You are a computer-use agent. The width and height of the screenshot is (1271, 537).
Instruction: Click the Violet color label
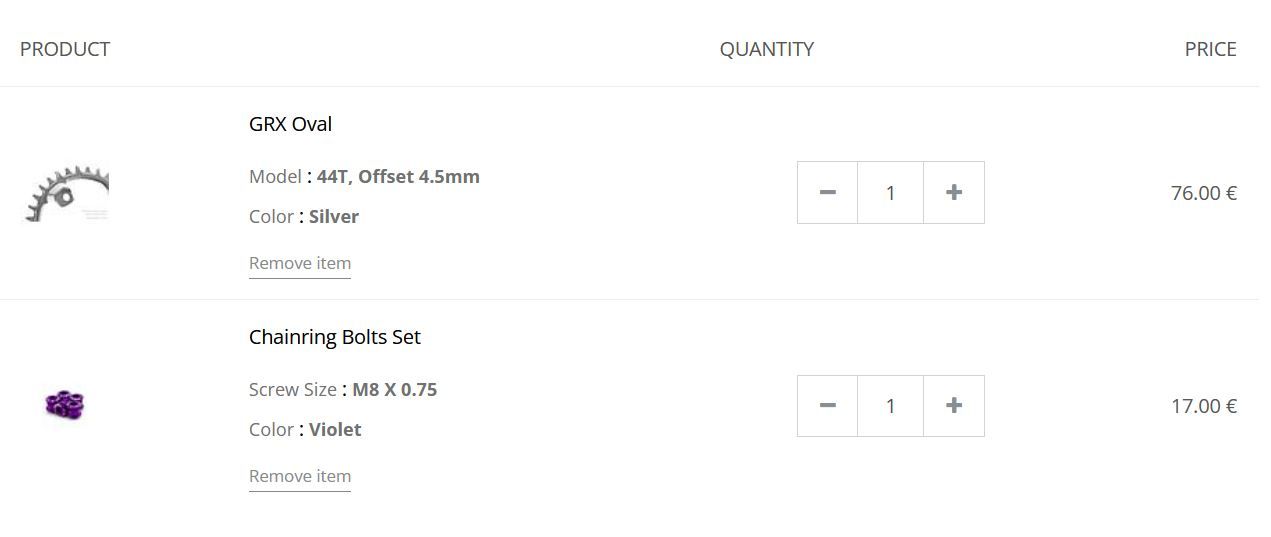click(x=335, y=430)
